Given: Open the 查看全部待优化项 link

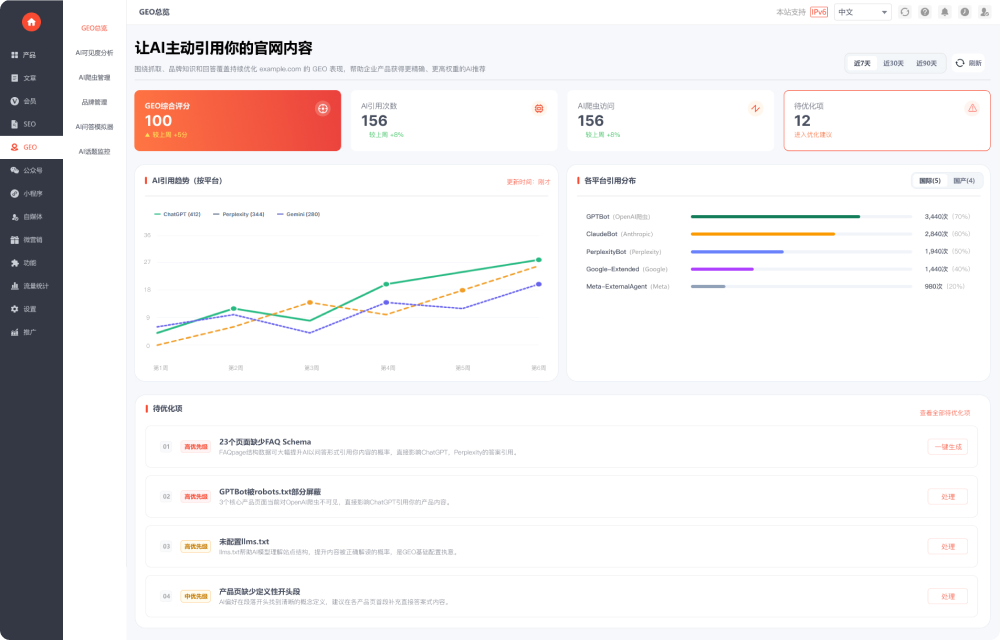Looking at the screenshot, I should (945, 413).
